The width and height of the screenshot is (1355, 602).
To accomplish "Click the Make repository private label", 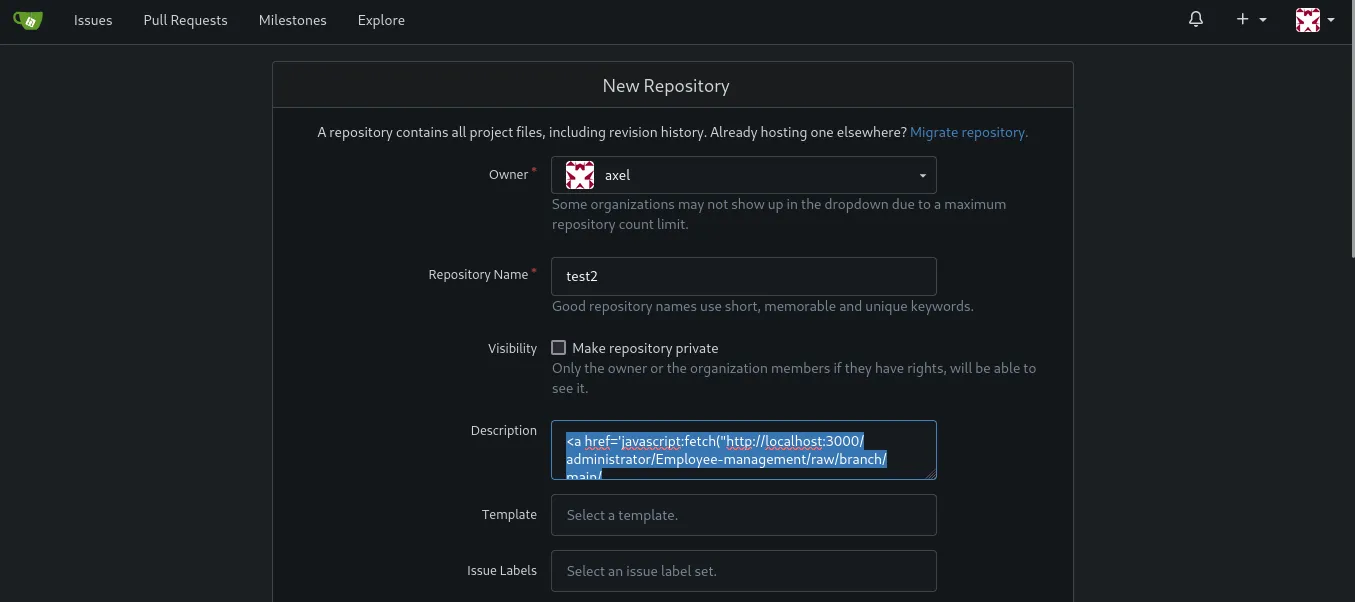I will tap(645, 348).
